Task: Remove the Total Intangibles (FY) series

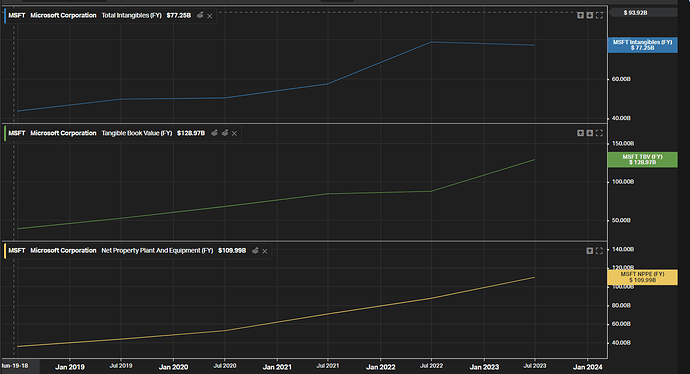Action: pyautogui.click(x=210, y=16)
